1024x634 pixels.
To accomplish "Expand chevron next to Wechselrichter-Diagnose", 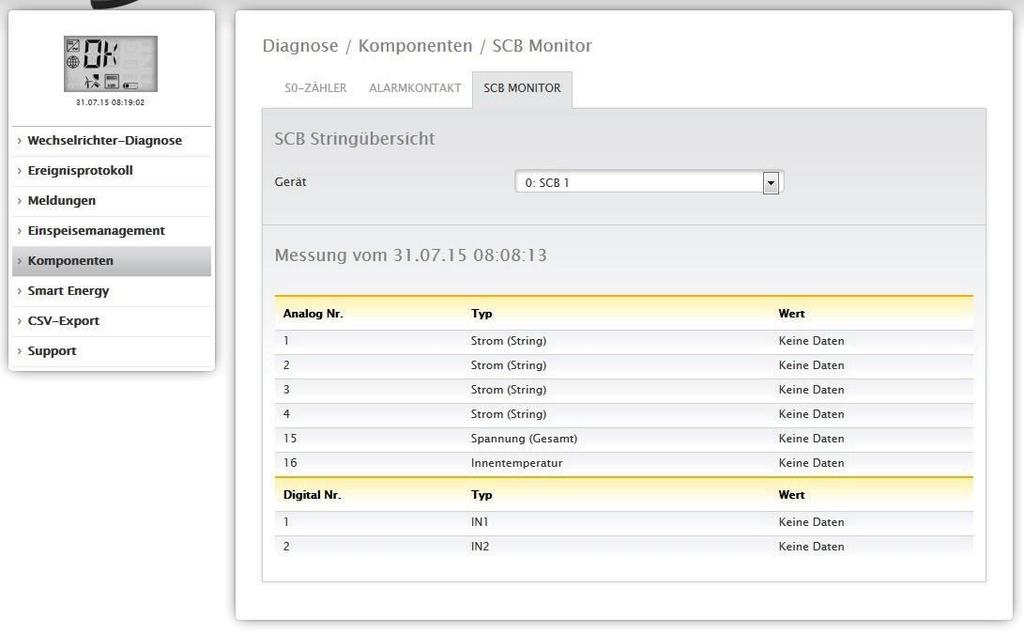I will coord(19,140).
